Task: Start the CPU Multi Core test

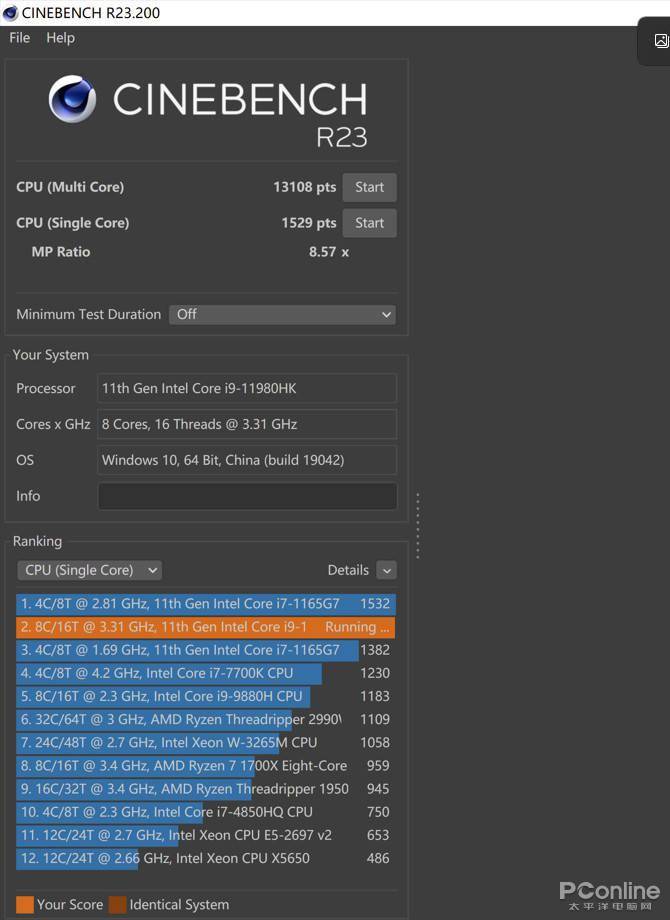Action: click(370, 187)
